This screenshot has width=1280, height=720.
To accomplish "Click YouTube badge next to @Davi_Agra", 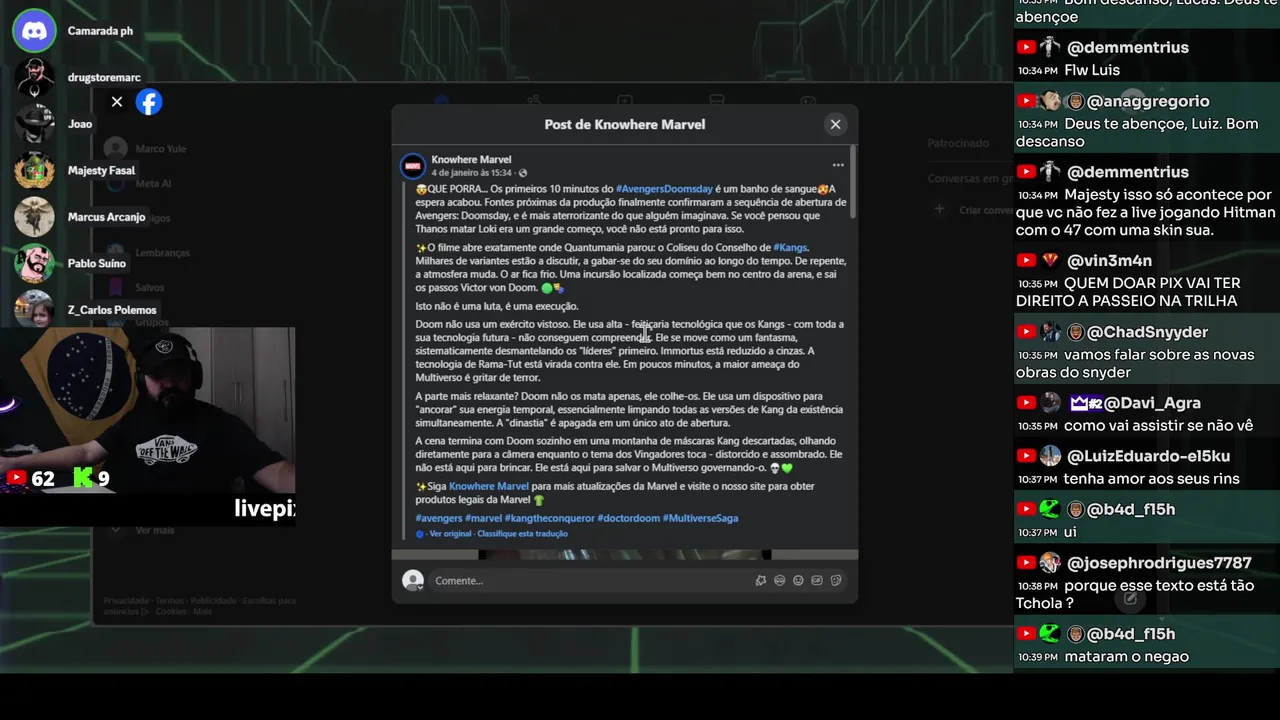I will pos(1026,403).
